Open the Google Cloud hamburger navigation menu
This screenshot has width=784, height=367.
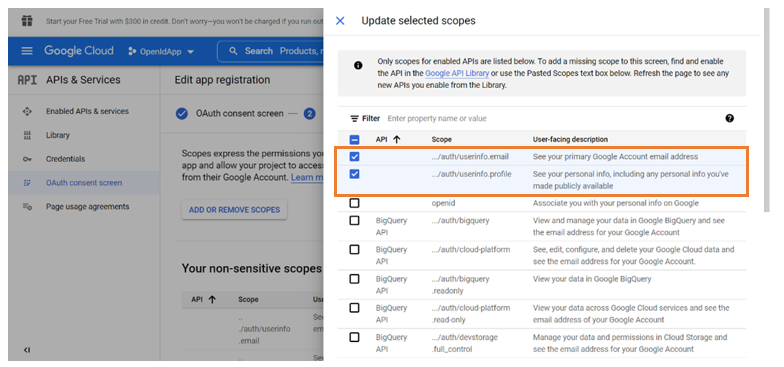(27, 51)
